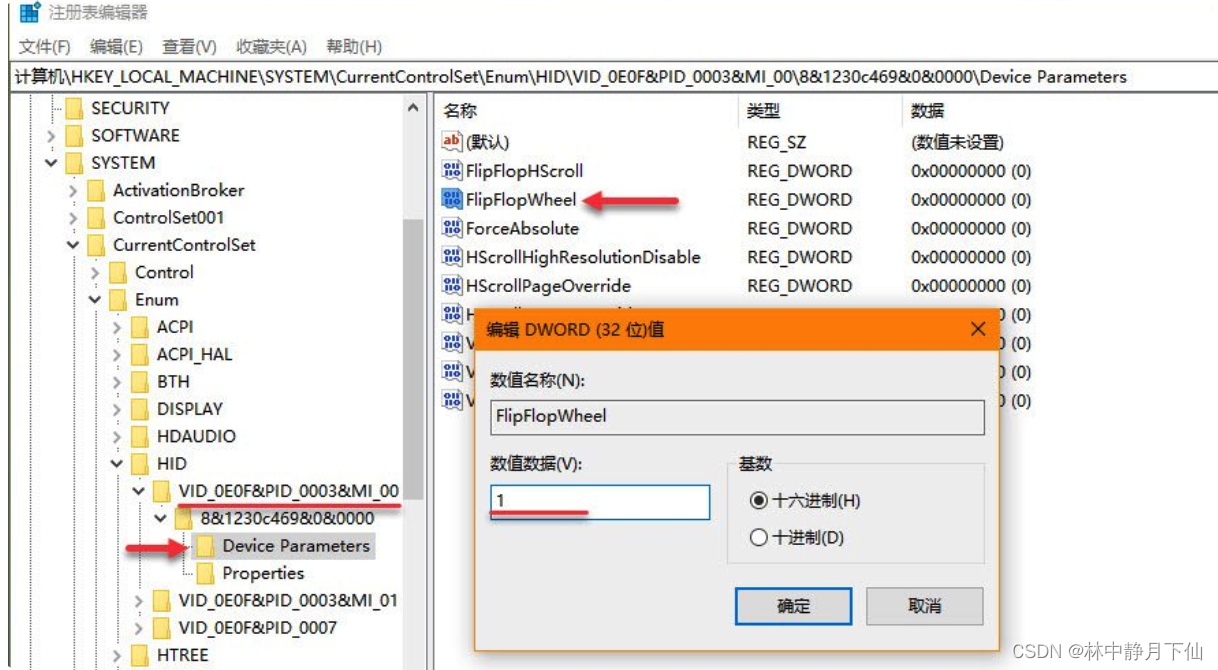This screenshot has height=670, width=1218.
Task: Select the HScrollHighResolutionDisable DWORD icon
Action: (451, 257)
